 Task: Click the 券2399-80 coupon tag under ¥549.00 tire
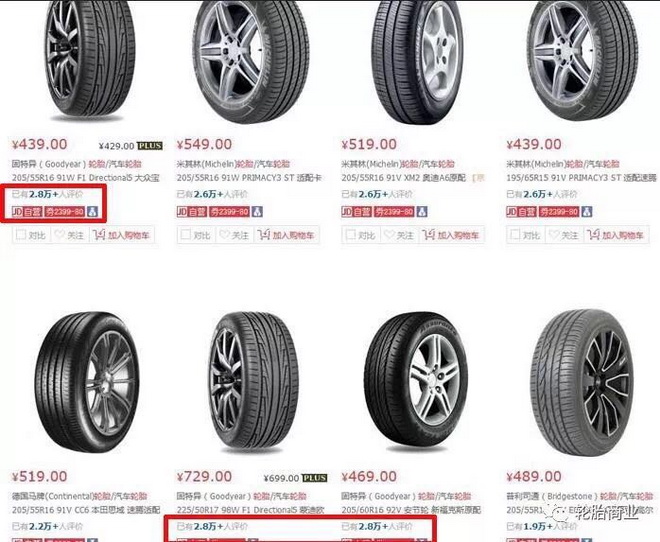(230, 211)
